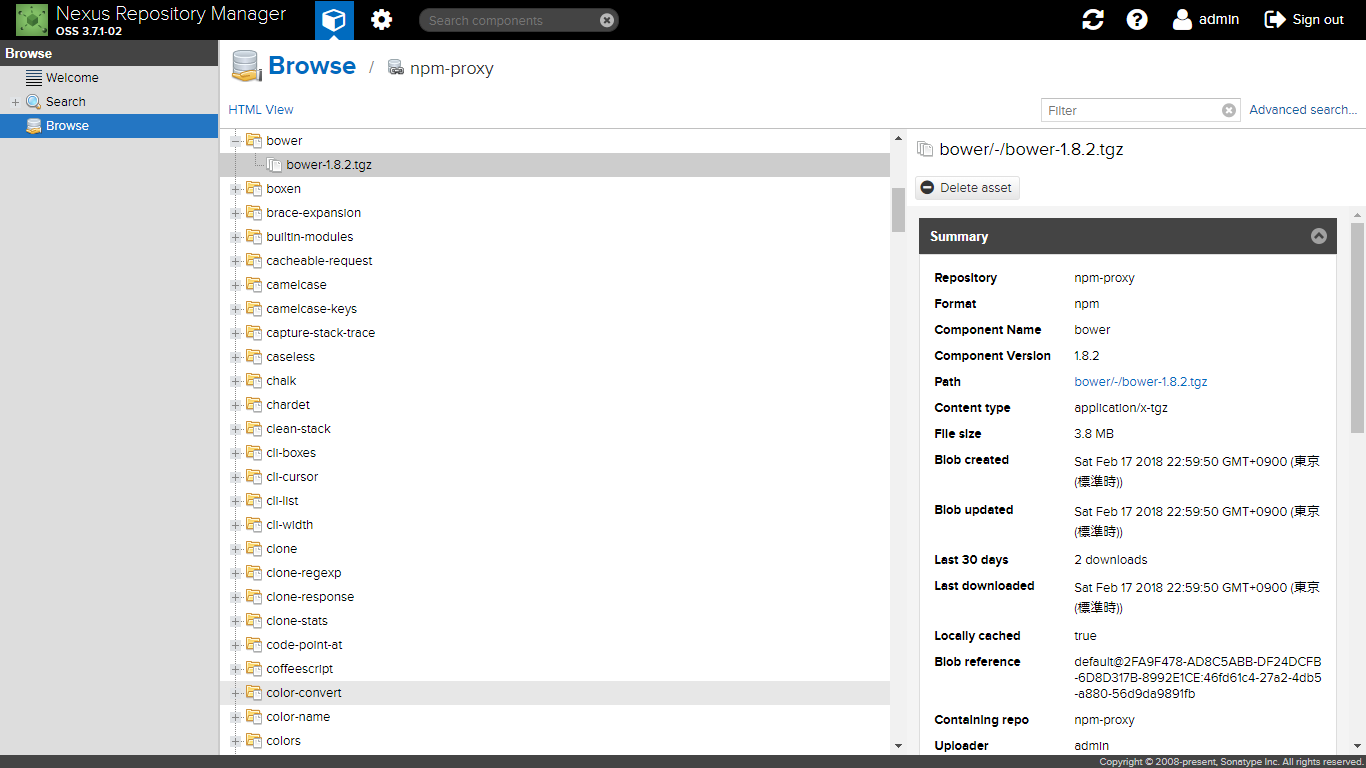Clear the Filter field X icon
The height and width of the screenshot is (768, 1366).
[1229, 110]
